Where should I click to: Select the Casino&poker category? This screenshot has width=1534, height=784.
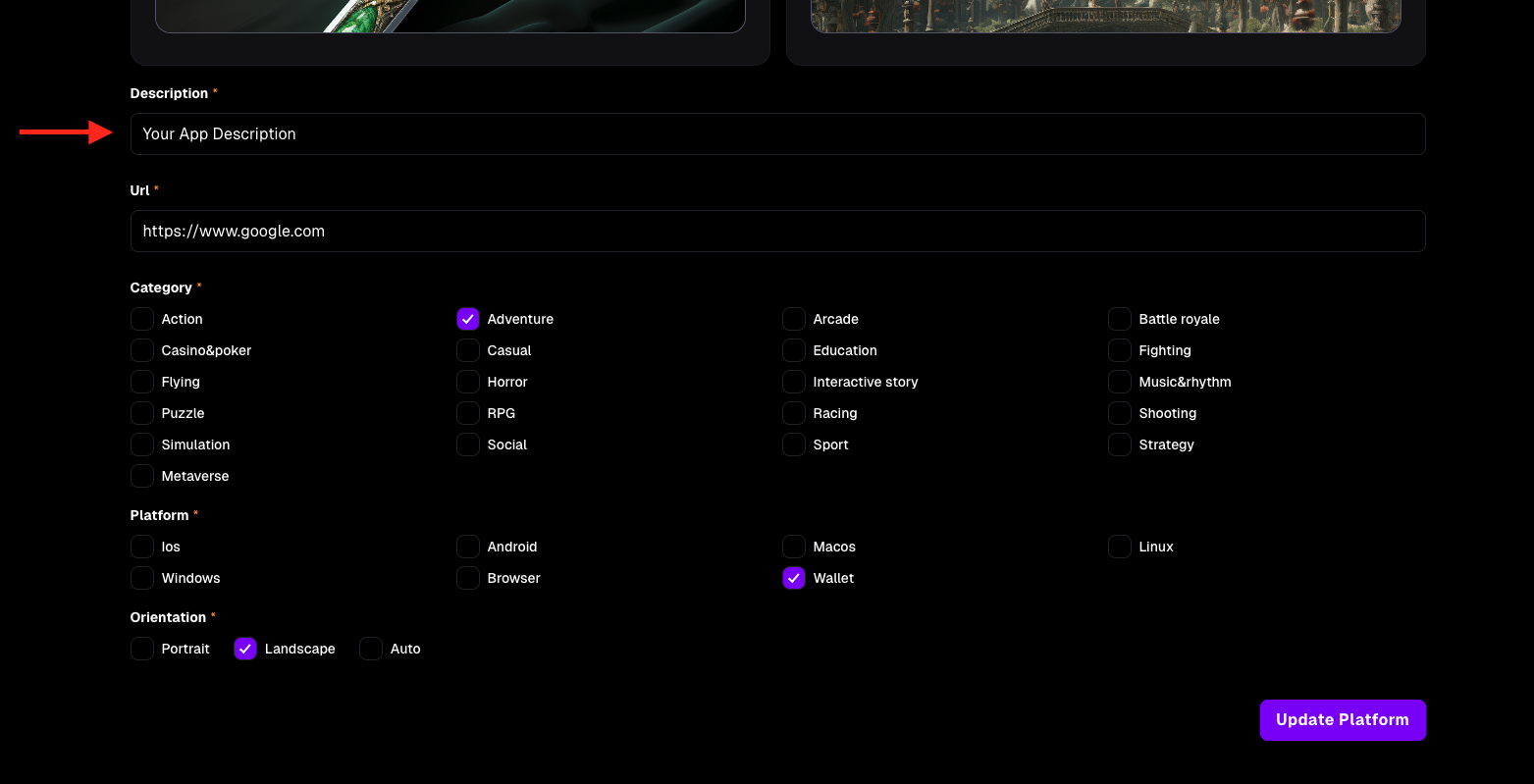[x=142, y=350]
